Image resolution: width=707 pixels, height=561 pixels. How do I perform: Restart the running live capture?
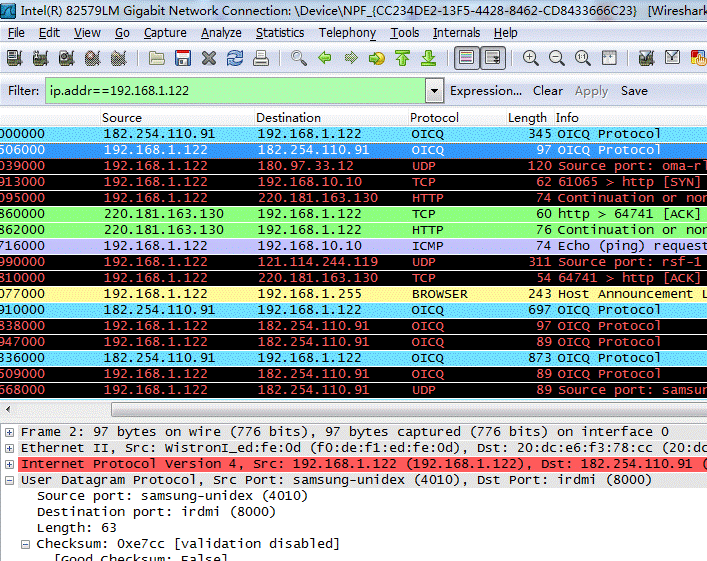coord(119,58)
